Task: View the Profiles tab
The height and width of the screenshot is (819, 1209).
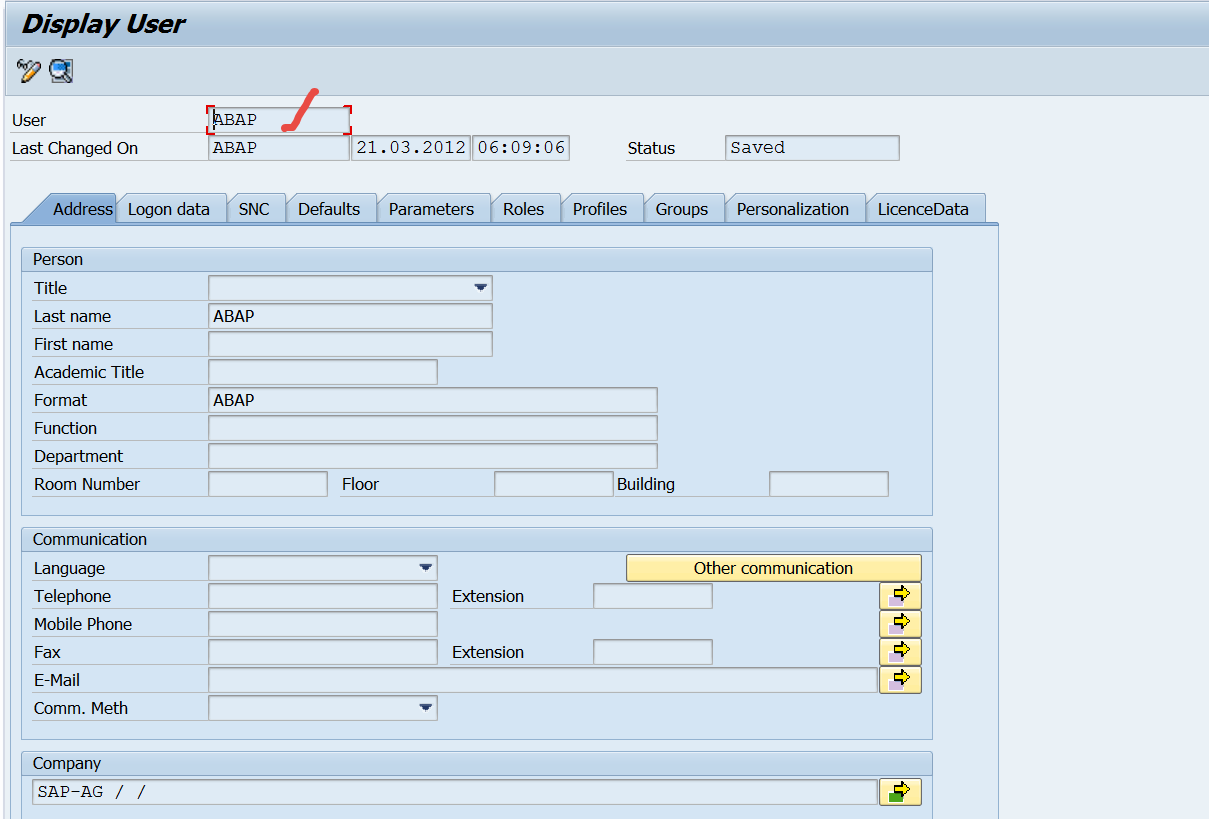Action: point(600,208)
